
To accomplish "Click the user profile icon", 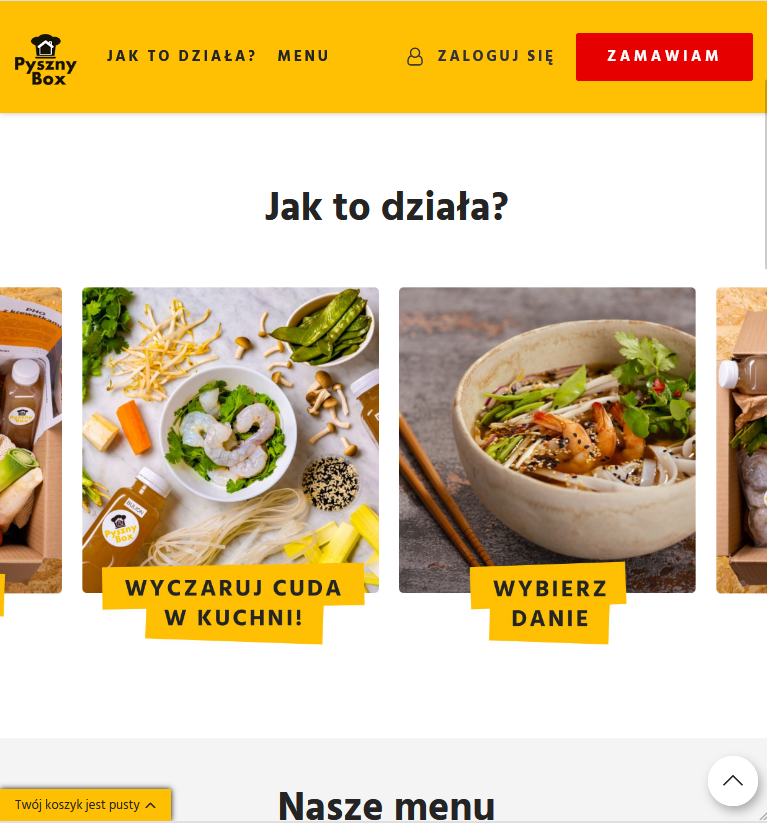I will [x=415, y=56].
